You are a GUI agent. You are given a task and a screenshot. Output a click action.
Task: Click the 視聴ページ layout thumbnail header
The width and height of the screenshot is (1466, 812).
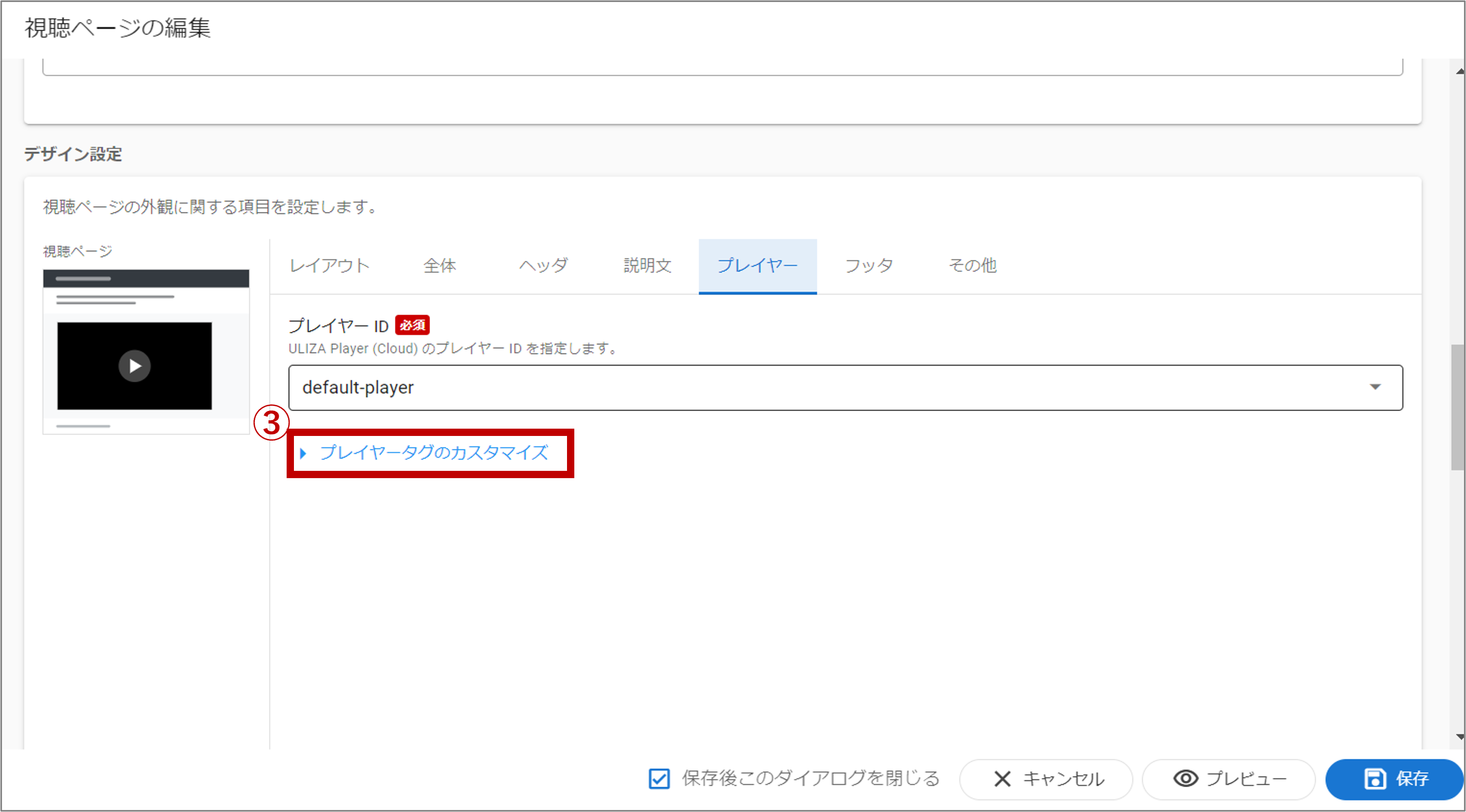(x=146, y=279)
